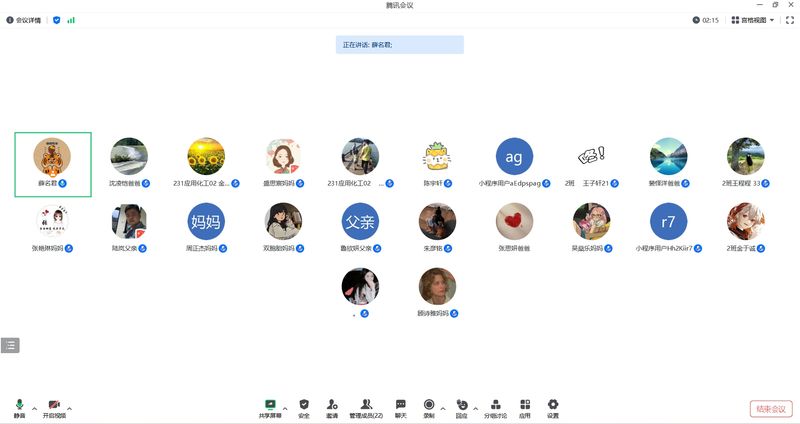Toggle 开启视频 camera on
Viewport: 800px width, 424px height.
point(54,407)
